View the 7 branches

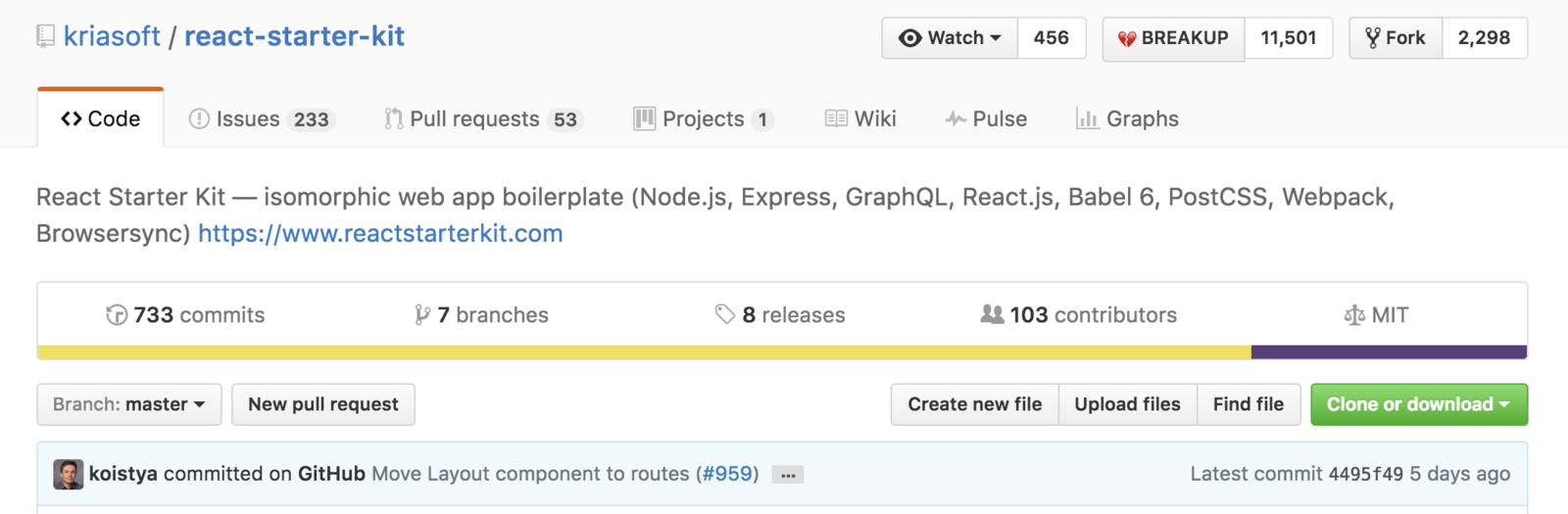tap(481, 315)
